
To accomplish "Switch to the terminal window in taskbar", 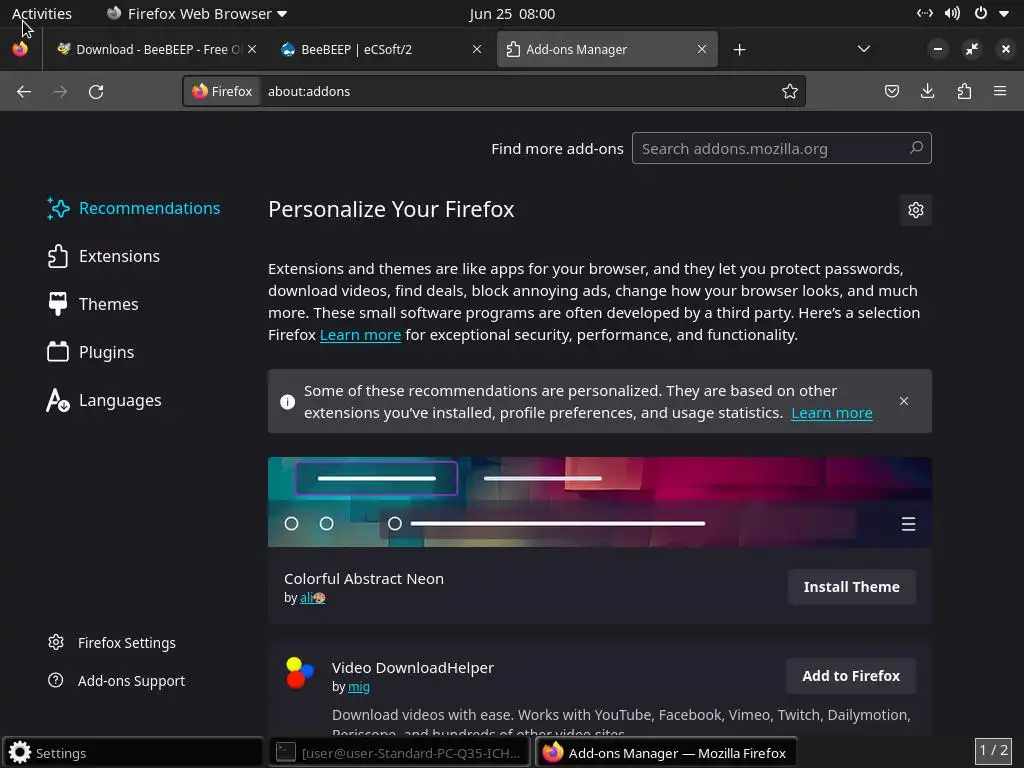I will pyautogui.click(x=400, y=753).
